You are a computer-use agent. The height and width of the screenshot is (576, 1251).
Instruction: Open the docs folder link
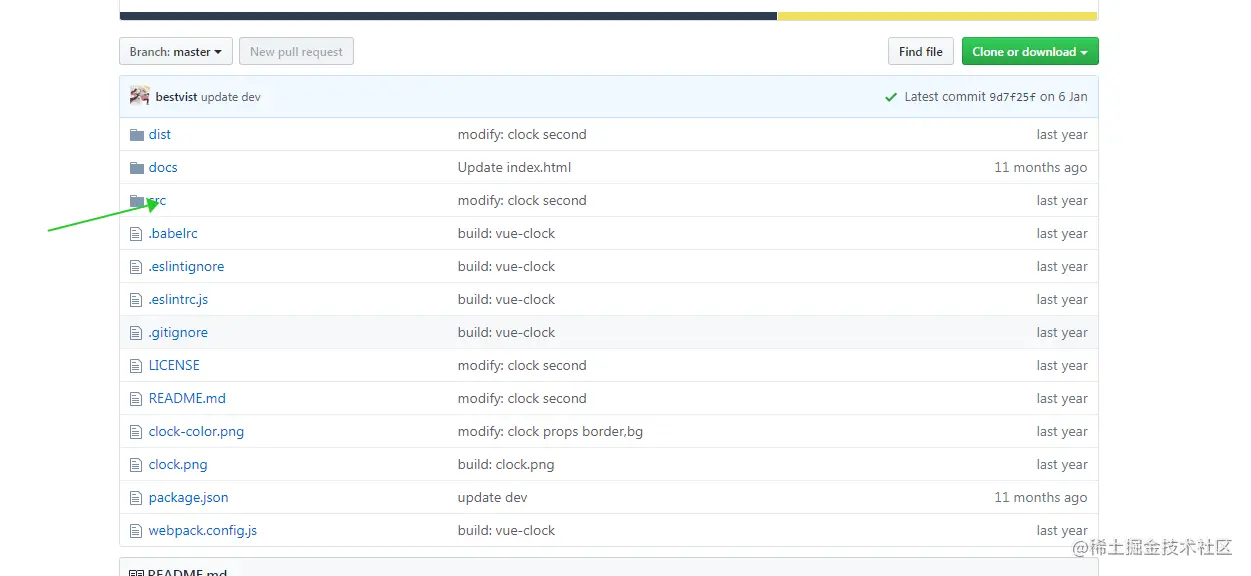[163, 168]
